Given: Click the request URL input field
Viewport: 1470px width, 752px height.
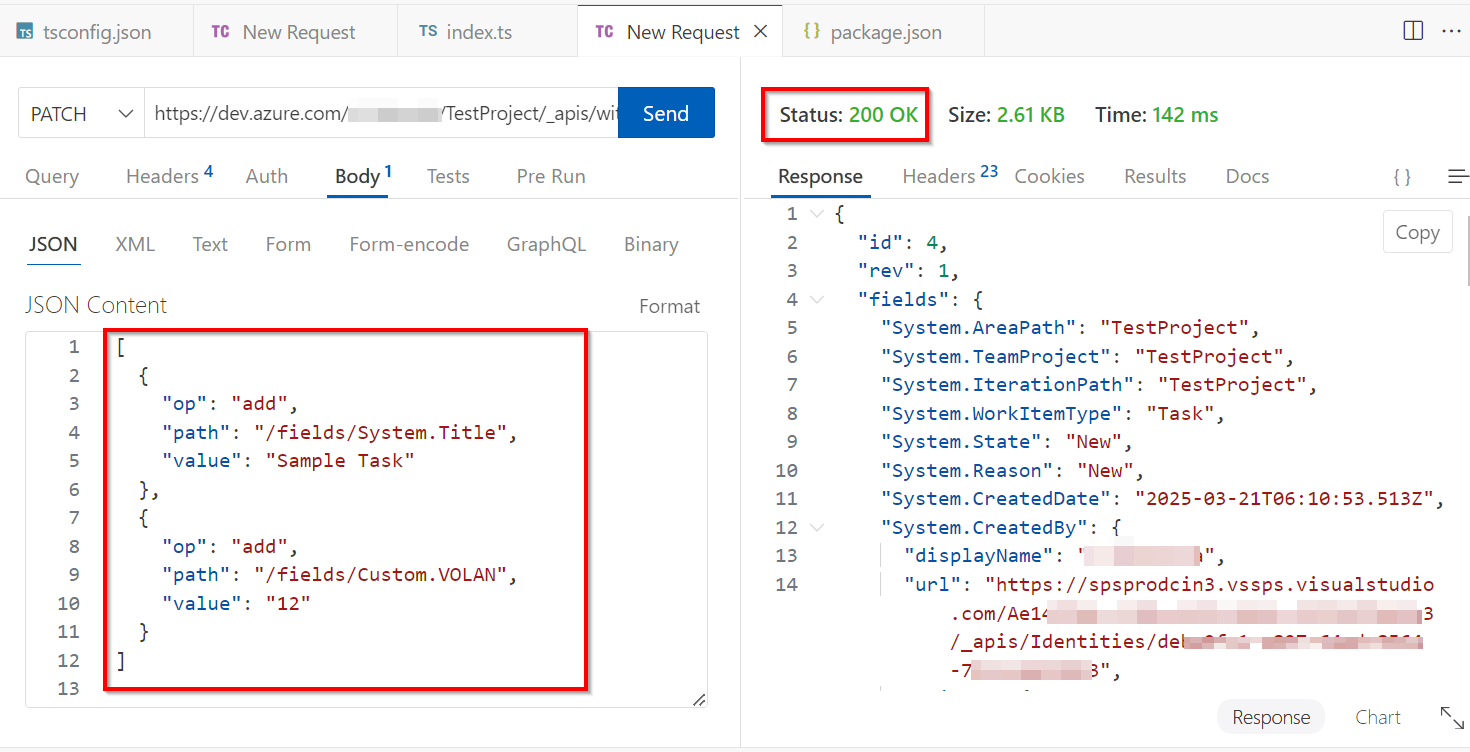Looking at the screenshot, I should [381, 113].
